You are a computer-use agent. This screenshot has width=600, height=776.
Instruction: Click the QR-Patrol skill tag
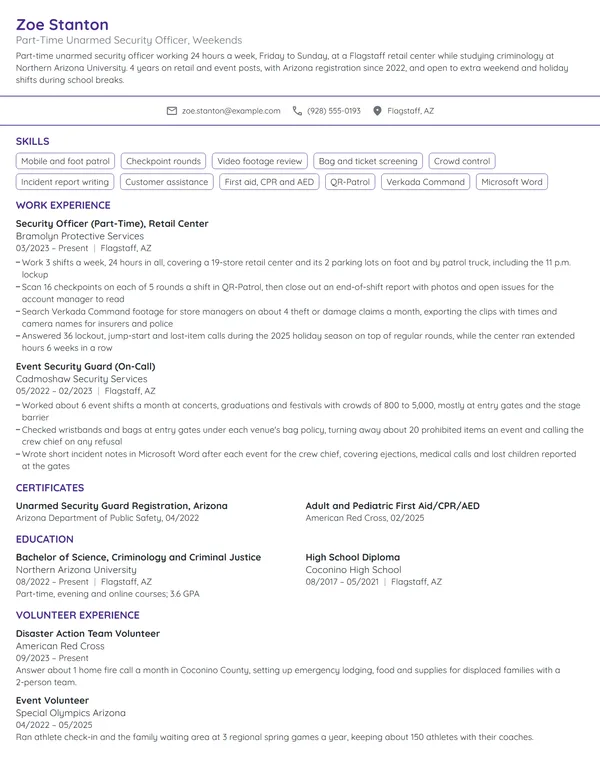click(350, 182)
